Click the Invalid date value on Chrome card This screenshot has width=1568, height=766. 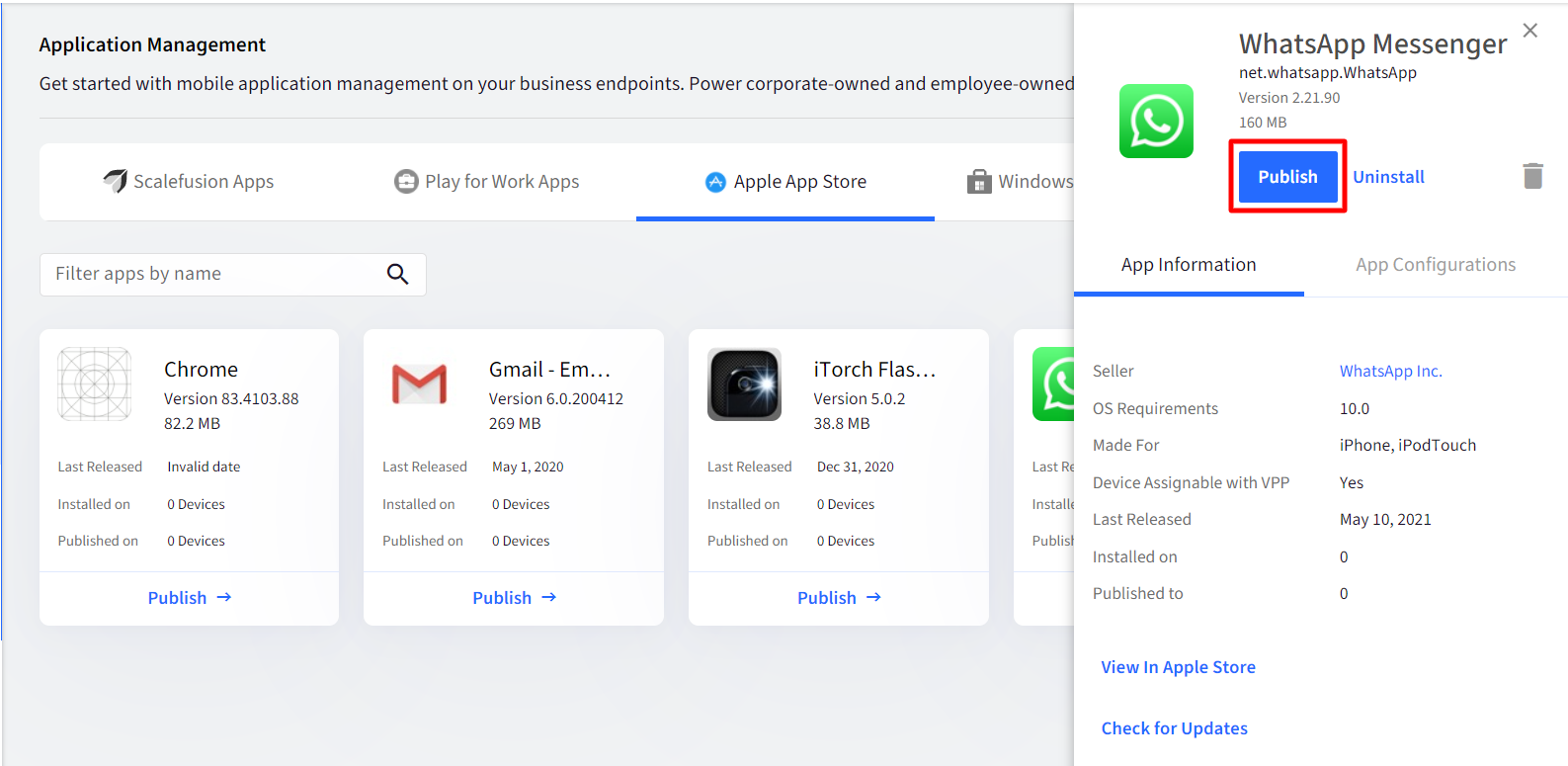click(x=204, y=467)
